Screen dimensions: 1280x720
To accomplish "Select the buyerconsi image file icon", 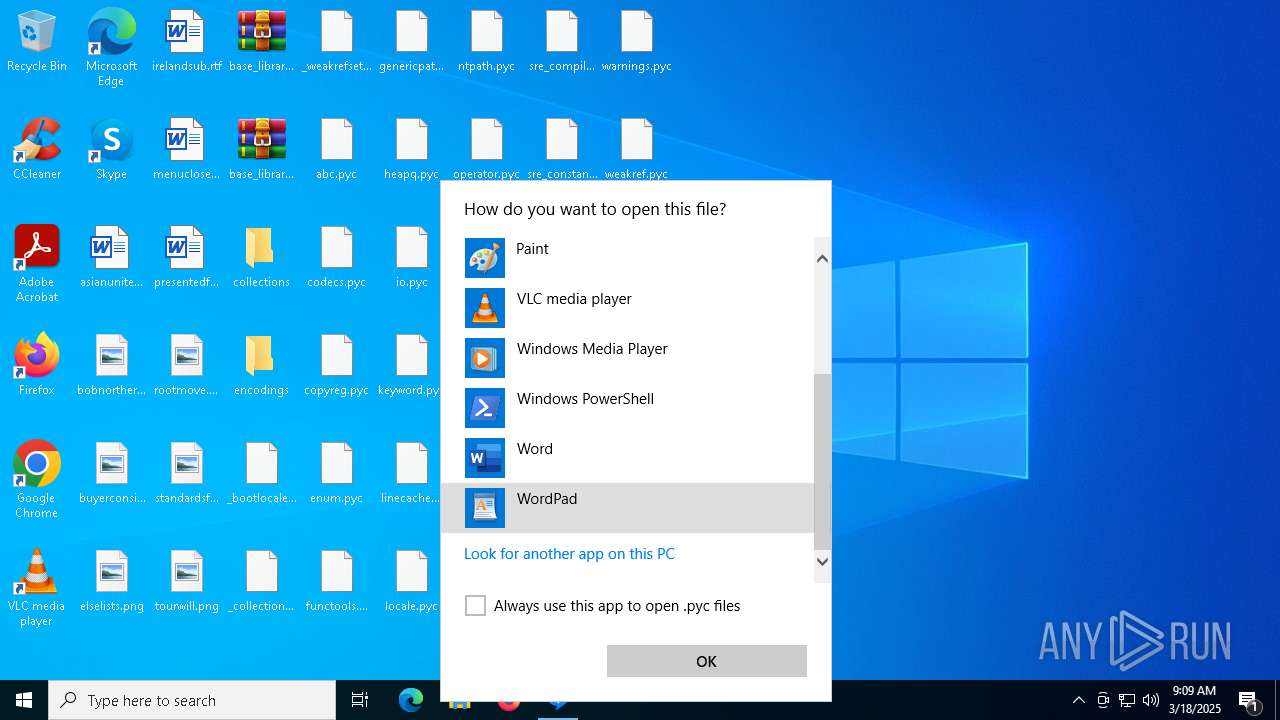I will pyautogui.click(x=111, y=474).
